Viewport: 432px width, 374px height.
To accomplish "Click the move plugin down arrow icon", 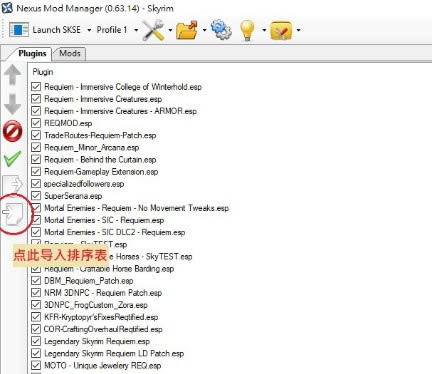I will (13, 104).
